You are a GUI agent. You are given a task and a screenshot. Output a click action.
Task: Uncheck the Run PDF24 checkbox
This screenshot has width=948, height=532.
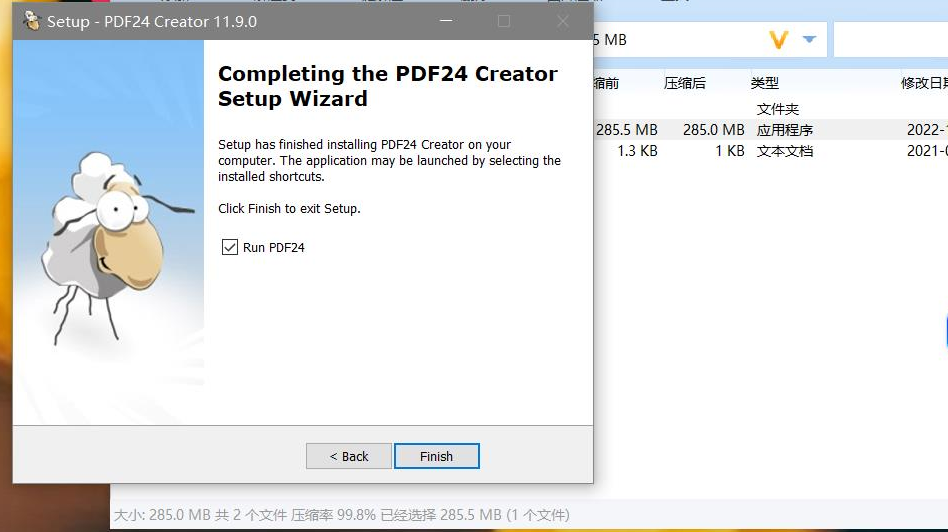(x=230, y=247)
